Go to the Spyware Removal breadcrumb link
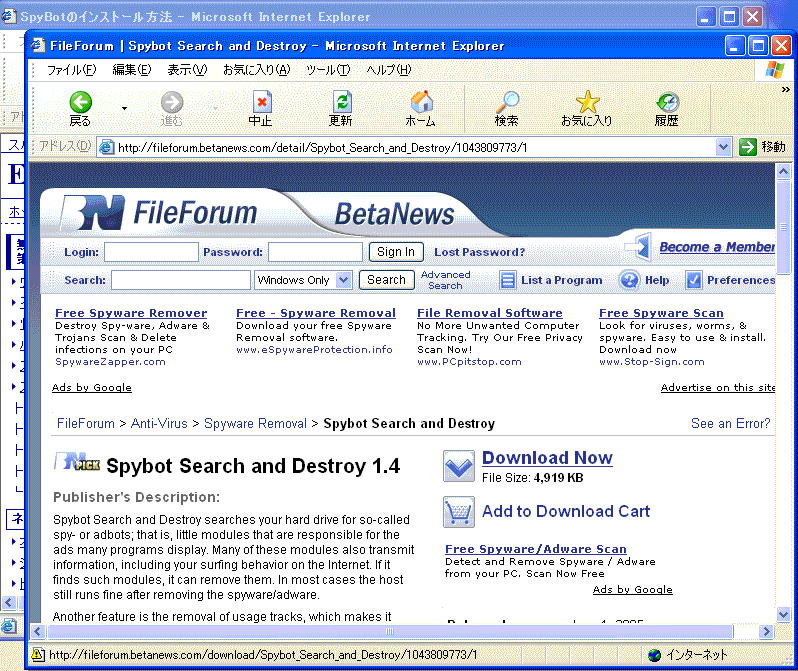This screenshot has width=798, height=671. 255,424
